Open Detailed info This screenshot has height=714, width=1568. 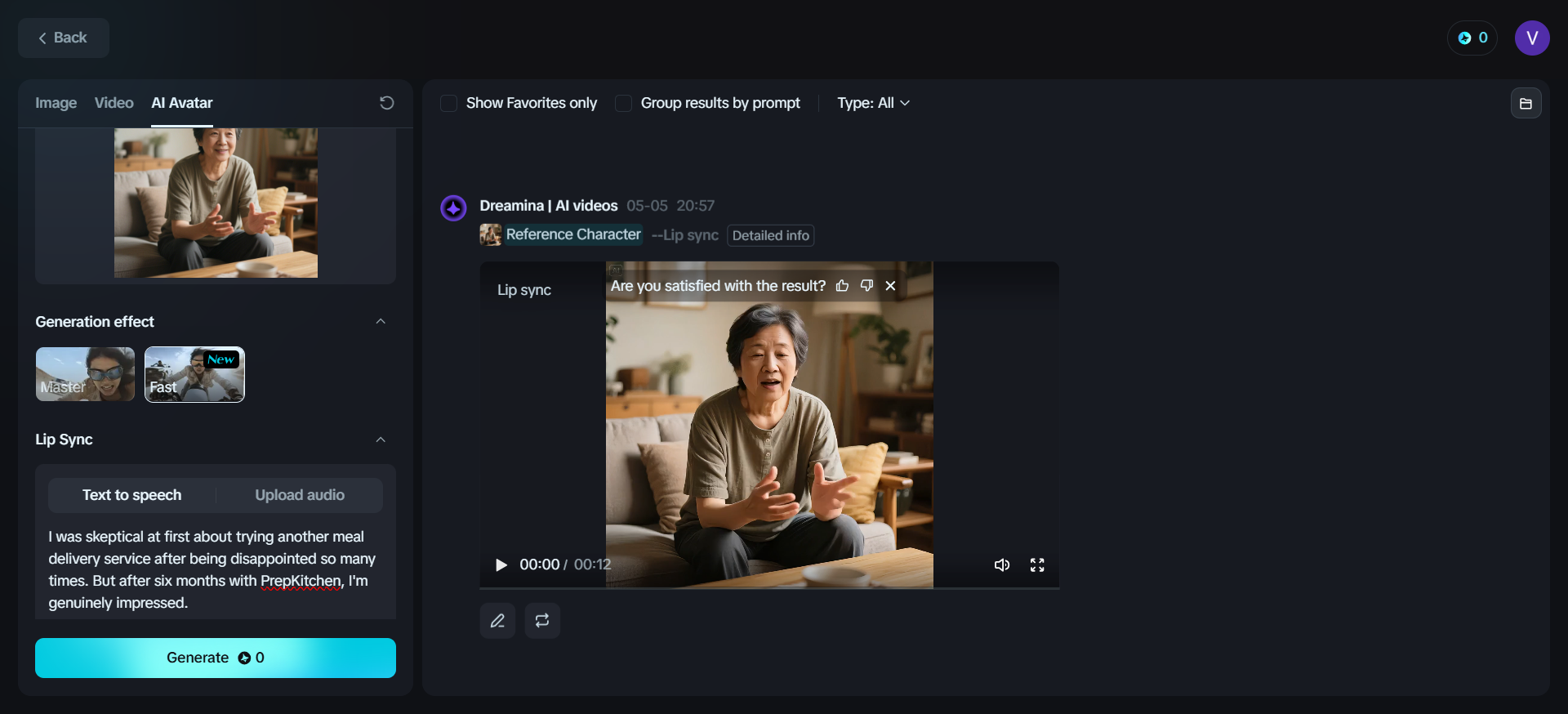point(771,235)
